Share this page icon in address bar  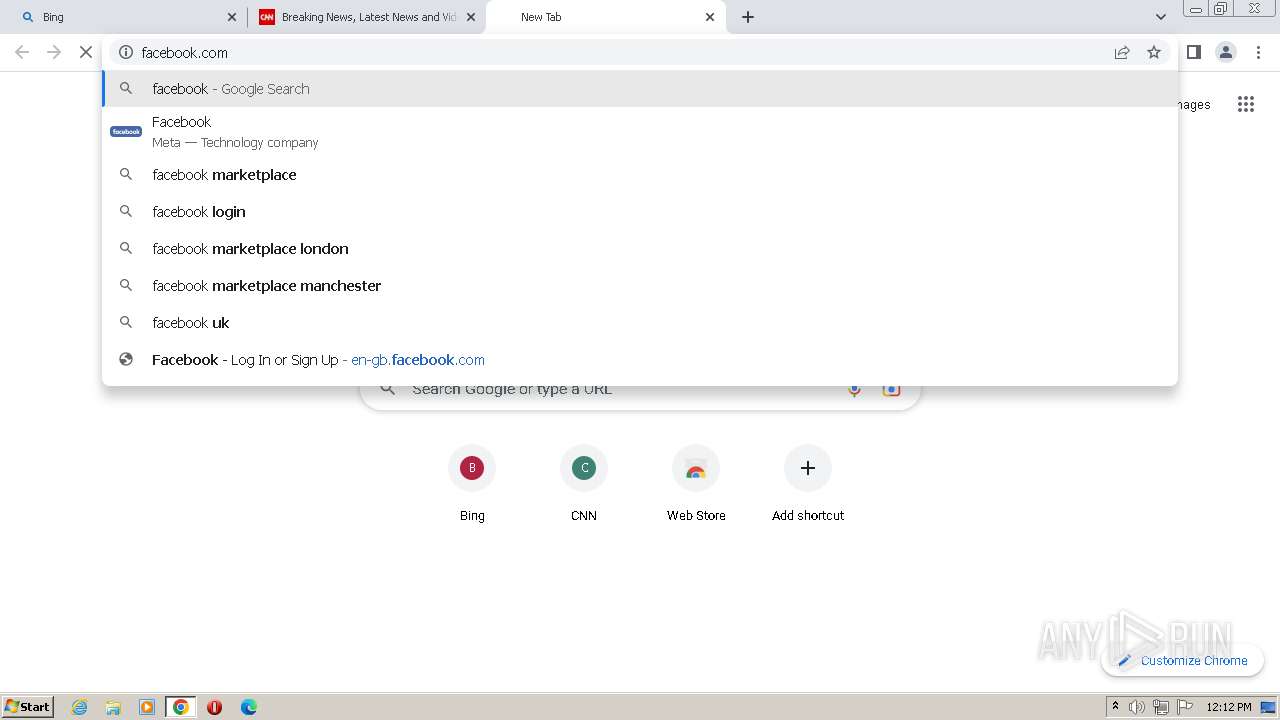click(x=1122, y=52)
